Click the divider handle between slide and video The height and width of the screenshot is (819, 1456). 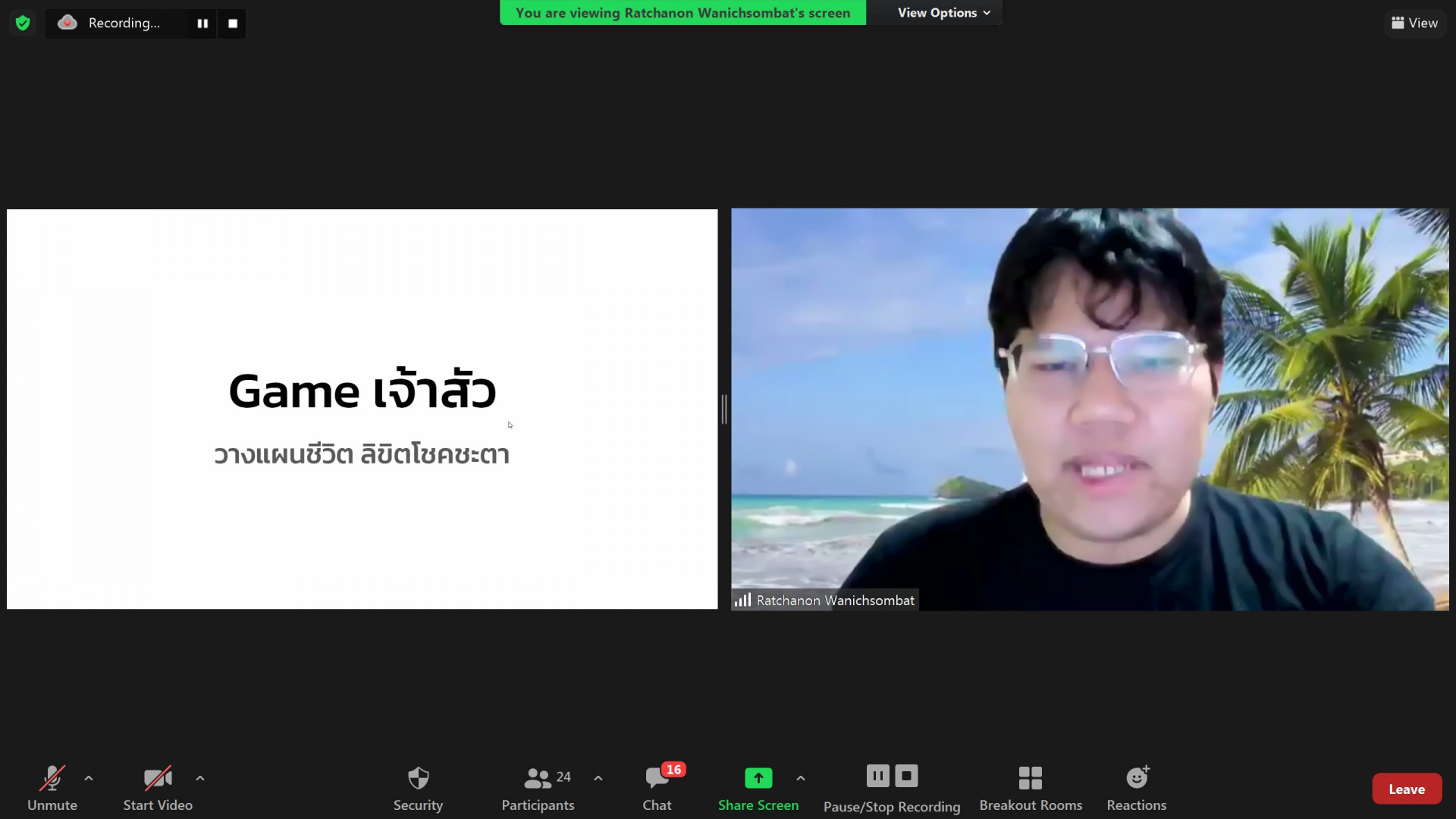click(x=724, y=409)
